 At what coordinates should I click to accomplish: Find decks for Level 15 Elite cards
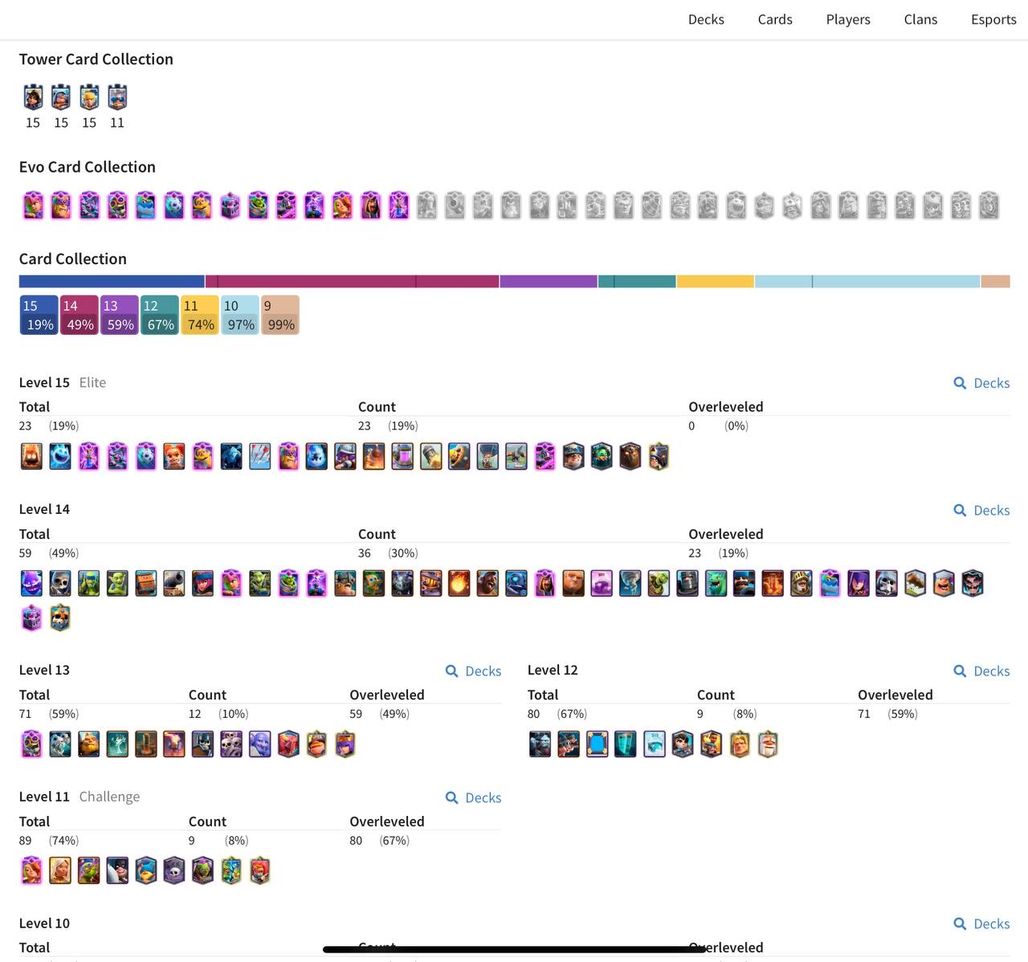point(981,383)
